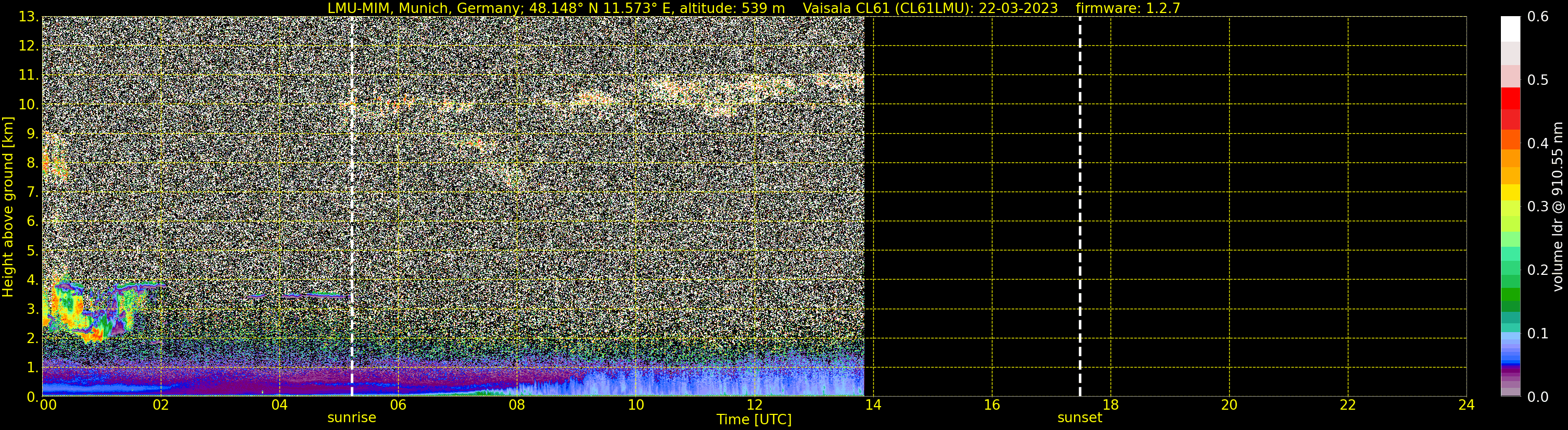Click the 'volume ldr @ 910.55 nm' colorbar label
1568x430 pixels.
(1558, 207)
